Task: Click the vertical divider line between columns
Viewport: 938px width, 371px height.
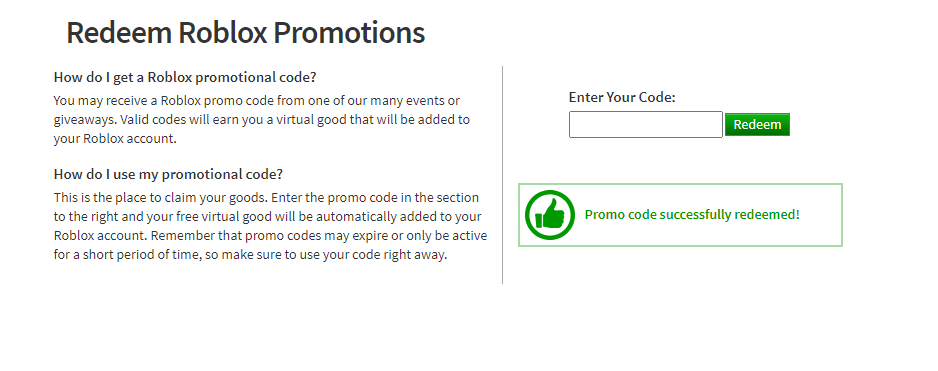Action: click(502, 175)
